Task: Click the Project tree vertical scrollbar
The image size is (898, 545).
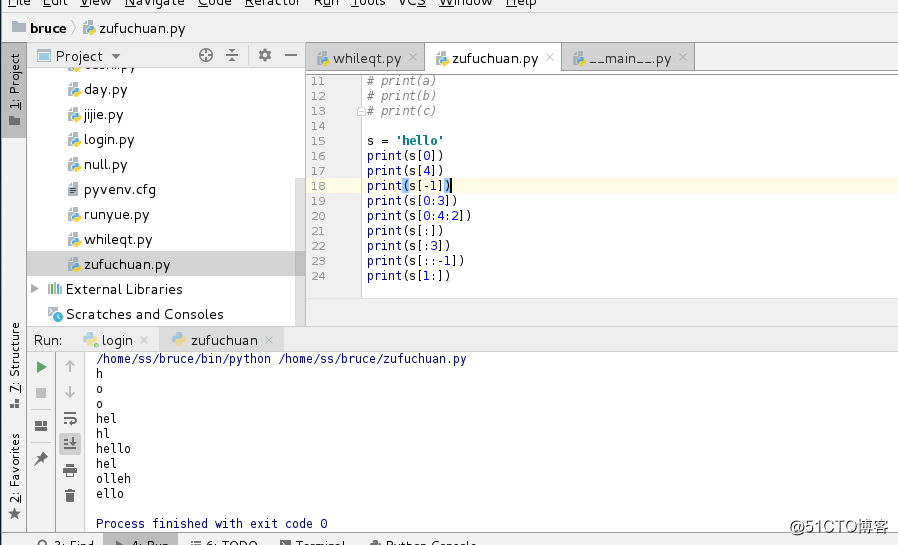Action: coord(300,252)
